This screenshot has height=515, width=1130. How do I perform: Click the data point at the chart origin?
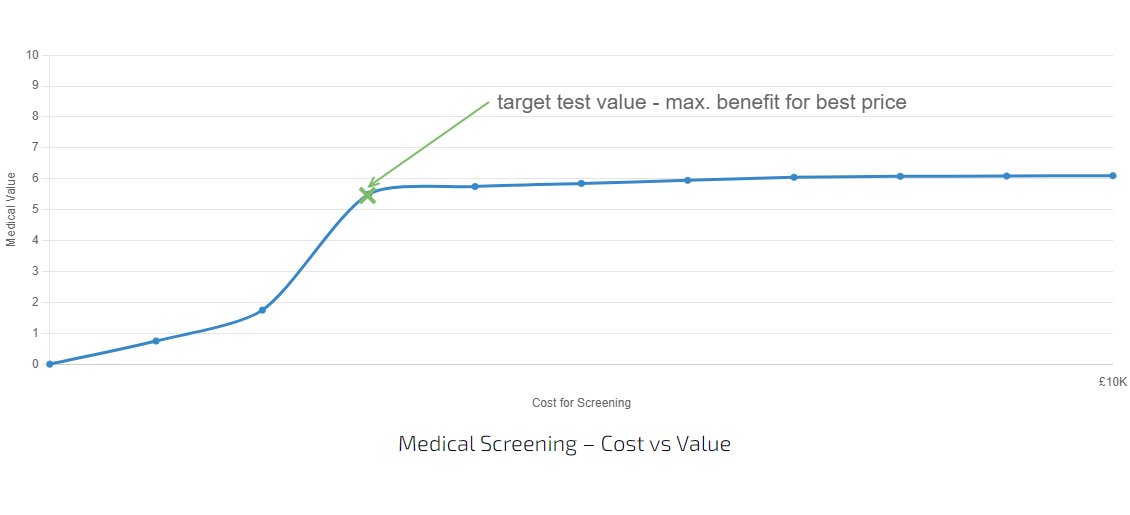[x=49, y=364]
